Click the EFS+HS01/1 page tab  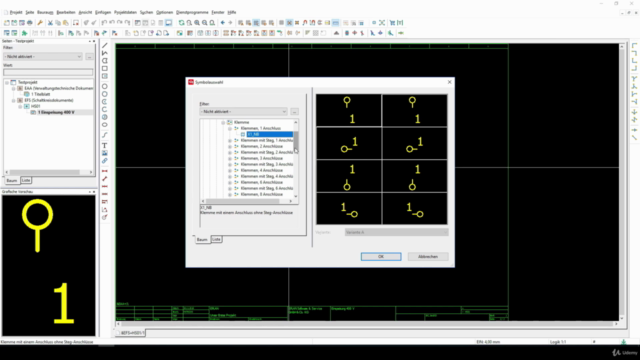coord(133,333)
